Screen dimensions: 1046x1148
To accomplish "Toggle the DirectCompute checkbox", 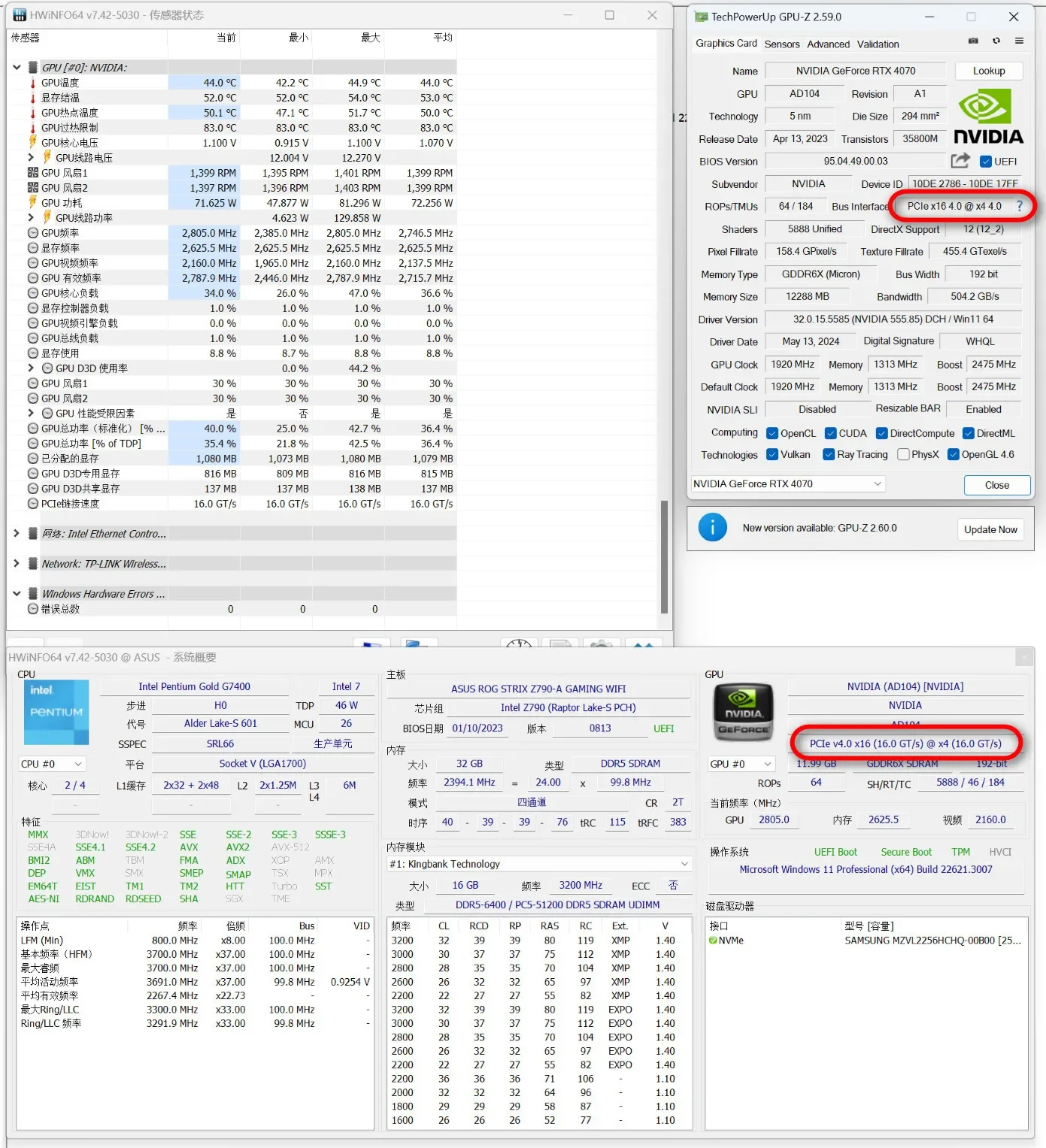I will pos(882,433).
